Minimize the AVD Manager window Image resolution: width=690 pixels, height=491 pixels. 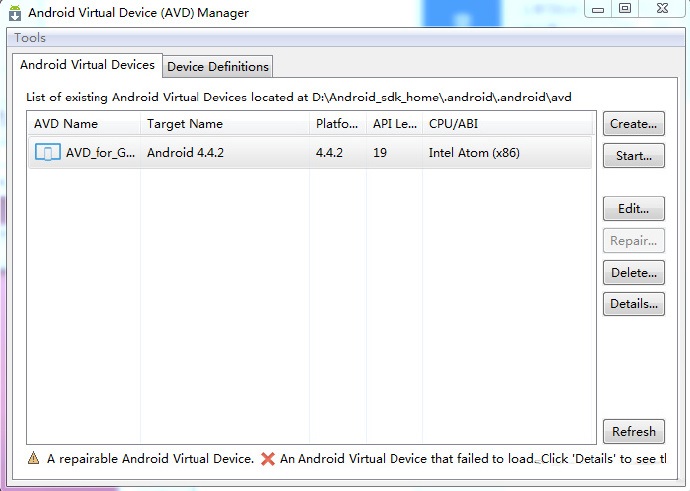point(598,9)
